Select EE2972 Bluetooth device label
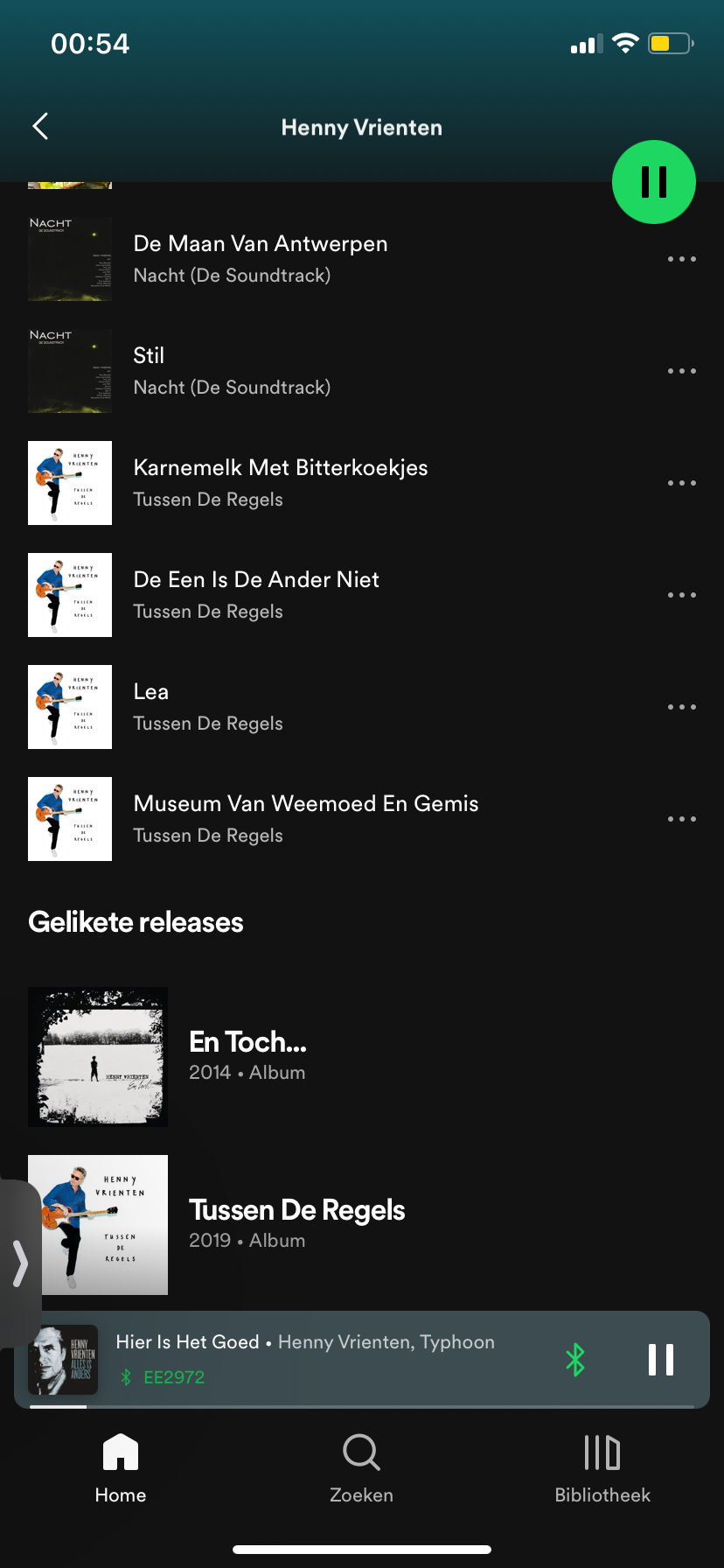The width and height of the screenshot is (724, 1568). [x=174, y=1377]
